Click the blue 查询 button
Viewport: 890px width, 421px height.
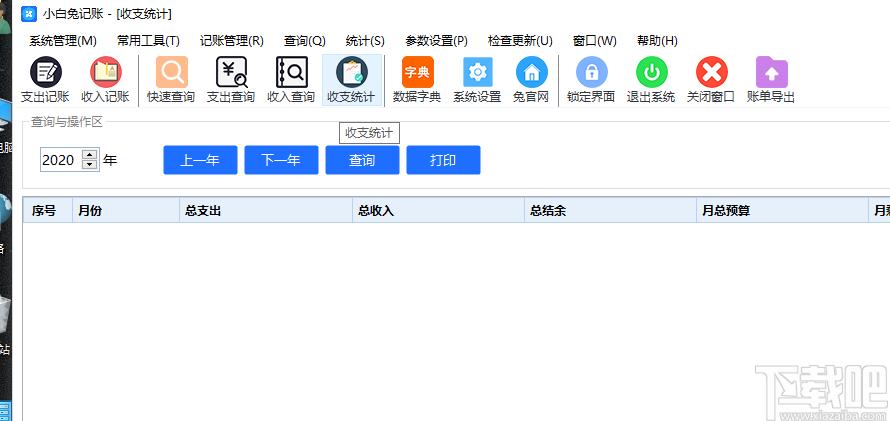coord(362,160)
